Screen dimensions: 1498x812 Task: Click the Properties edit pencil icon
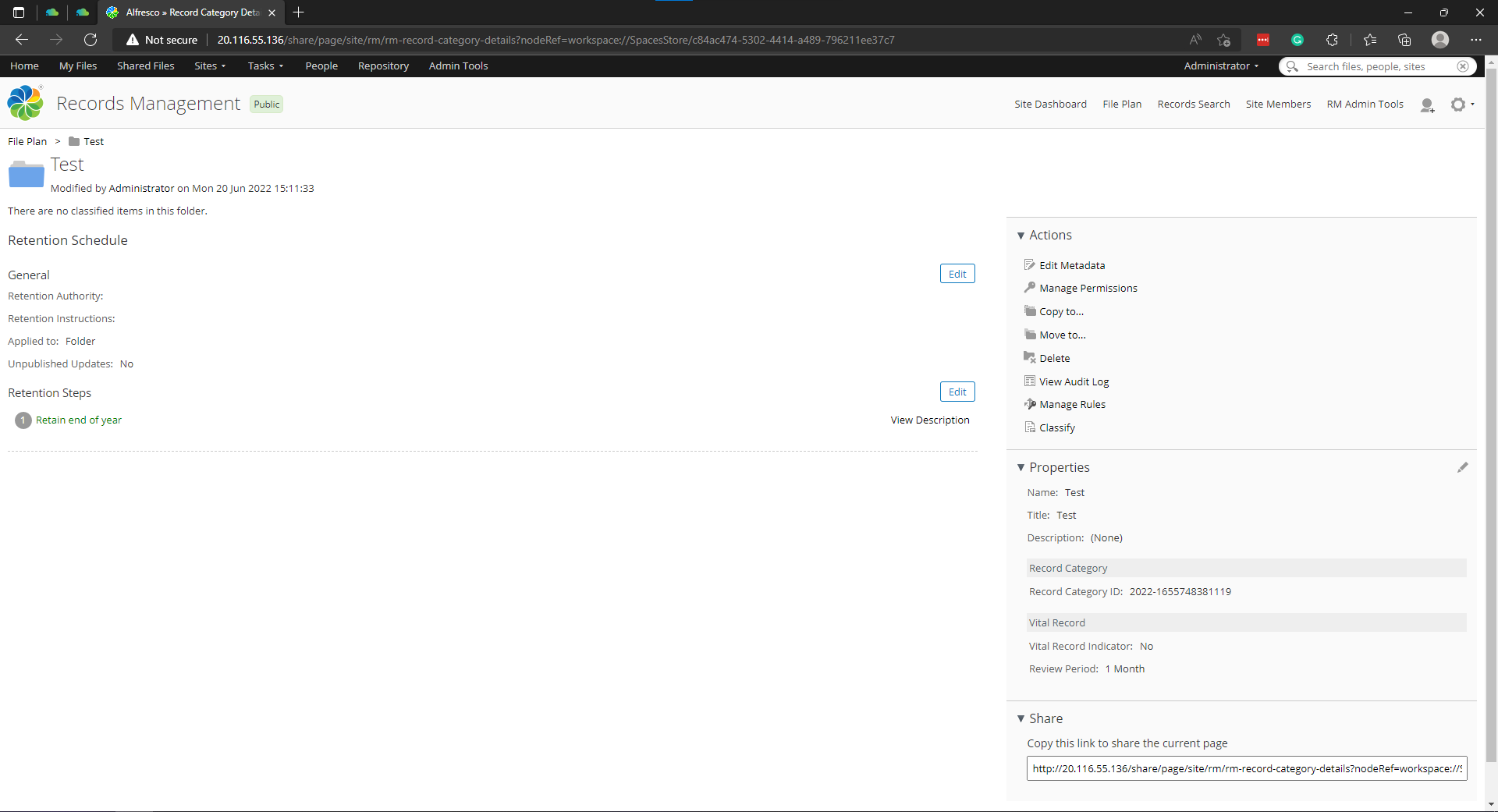point(1463,467)
